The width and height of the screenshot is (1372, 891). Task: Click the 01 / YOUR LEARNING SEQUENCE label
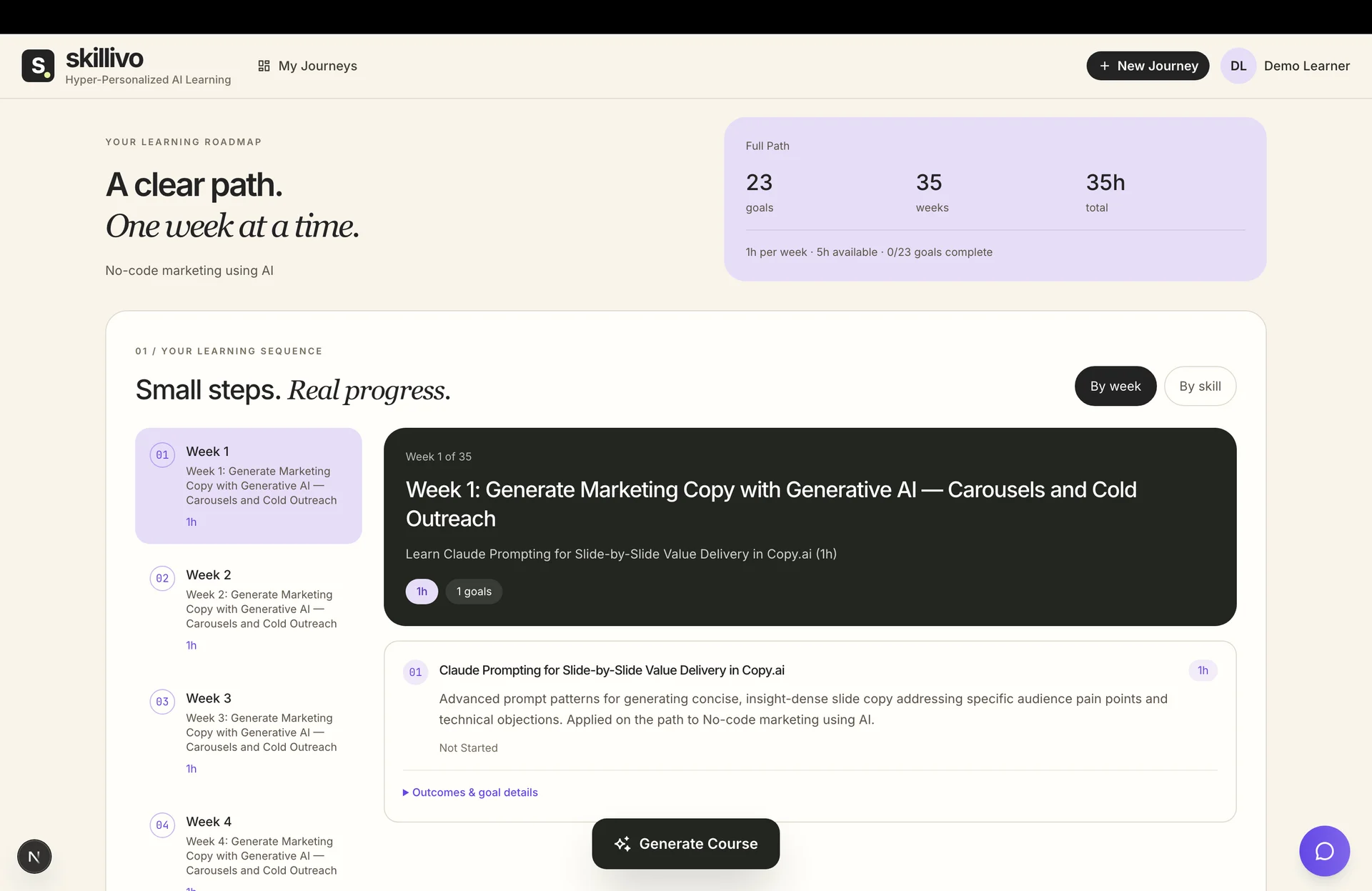[x=229, y=351]
